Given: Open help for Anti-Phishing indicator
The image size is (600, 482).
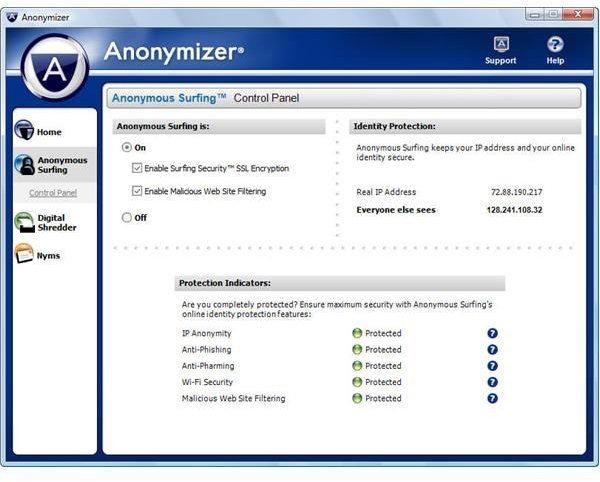Looking at the screenshot, I should (492, 350).
